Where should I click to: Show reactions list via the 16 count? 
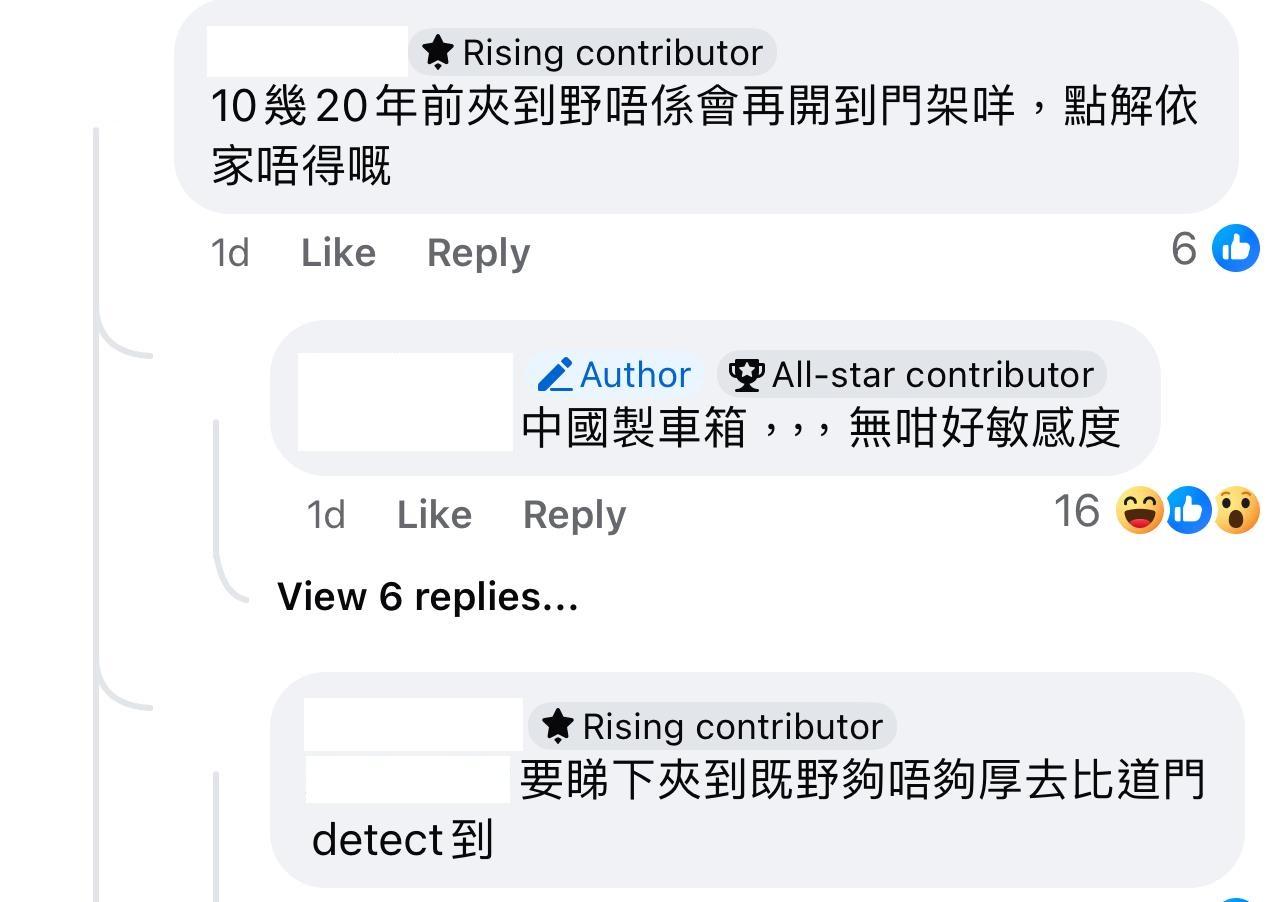[1077, 511]
